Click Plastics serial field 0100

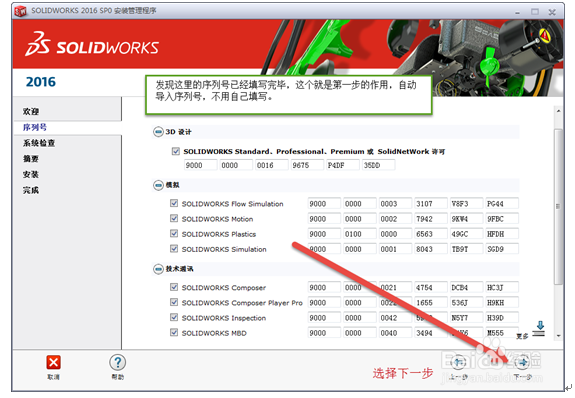pos(360,234)
